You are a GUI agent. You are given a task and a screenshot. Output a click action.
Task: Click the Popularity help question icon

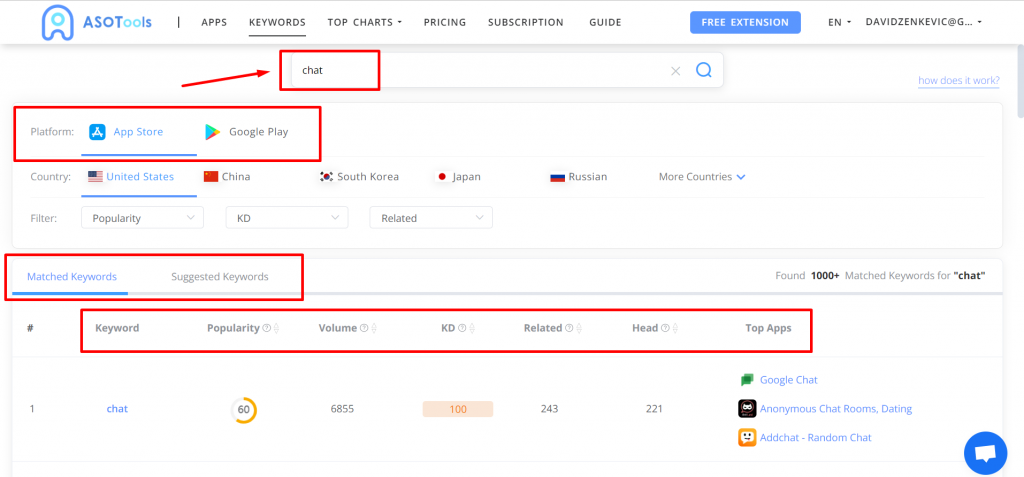coord(267,328)
